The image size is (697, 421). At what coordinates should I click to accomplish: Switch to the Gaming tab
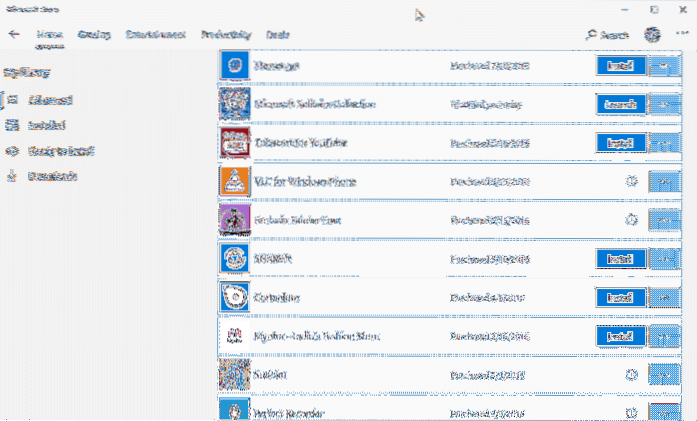95,35
